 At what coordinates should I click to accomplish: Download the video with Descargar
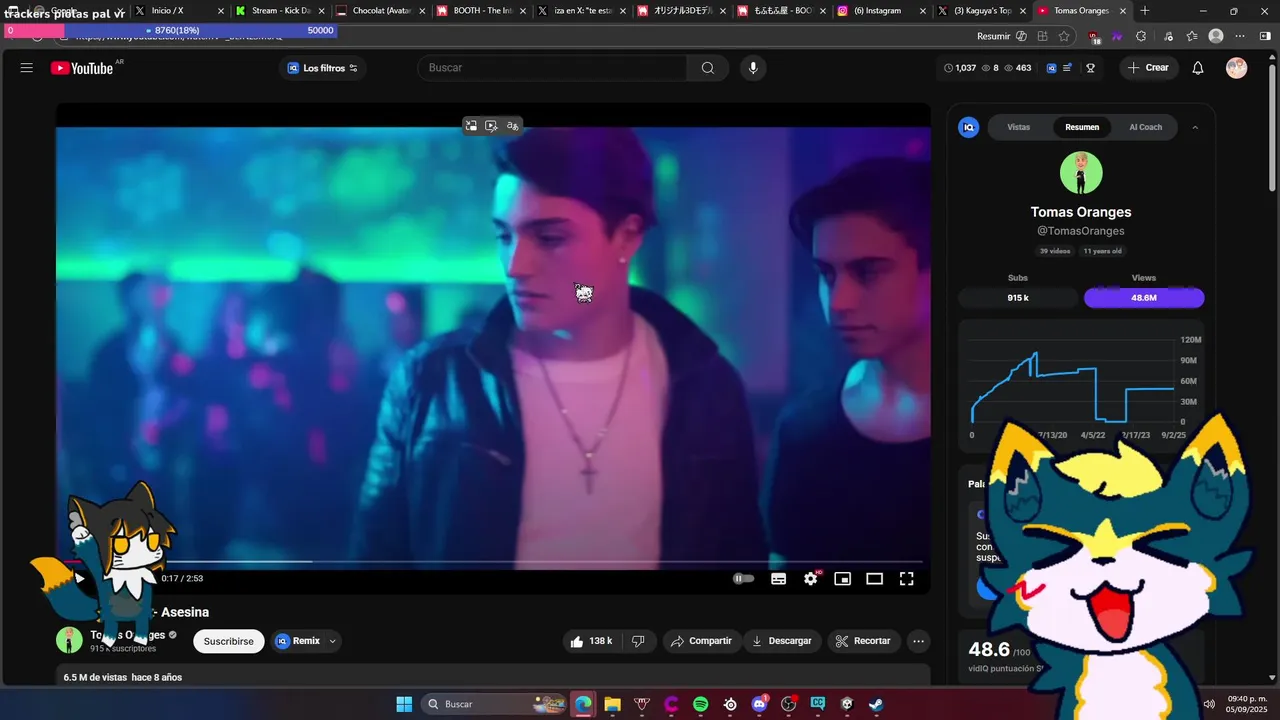coord(781,641)
